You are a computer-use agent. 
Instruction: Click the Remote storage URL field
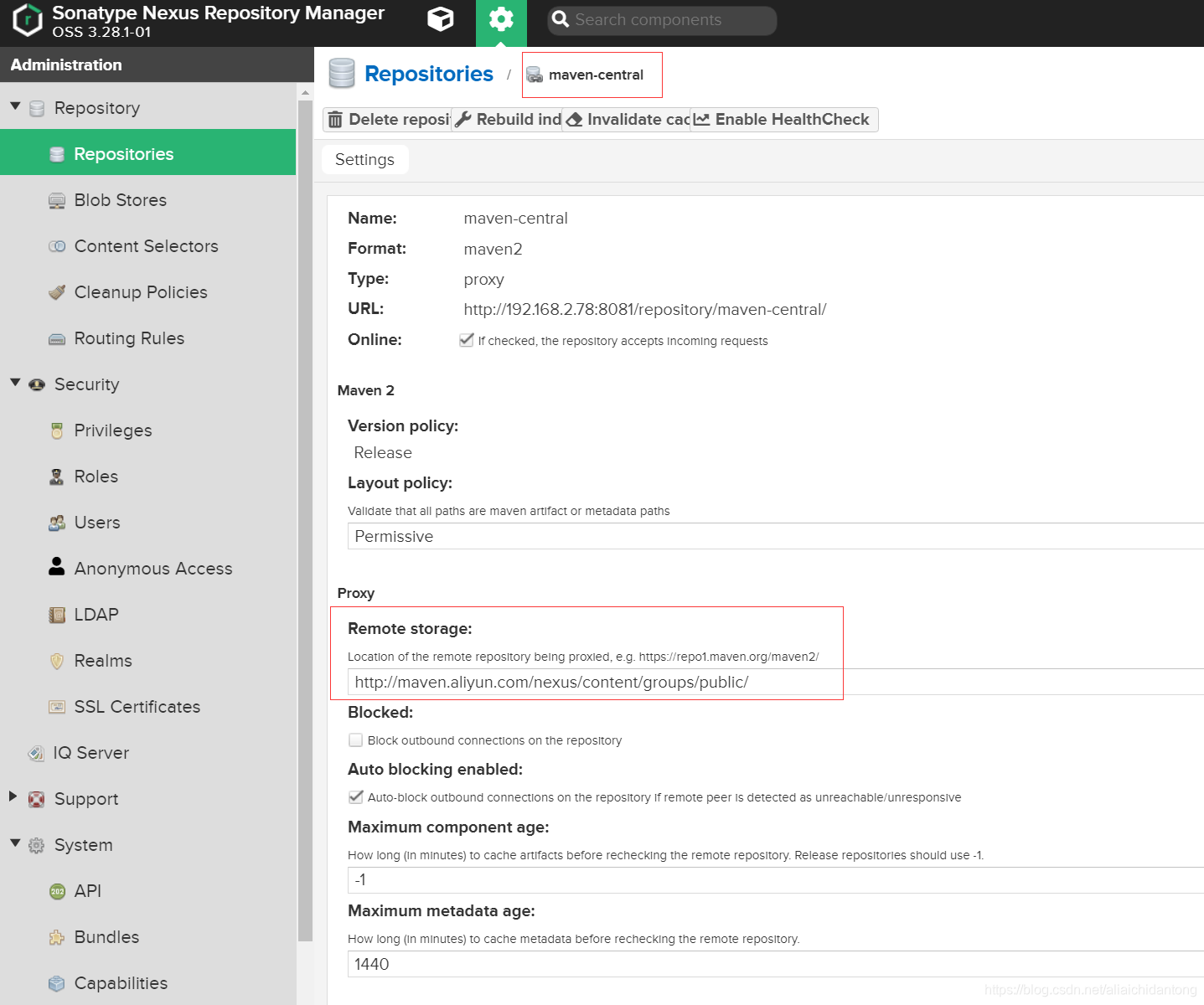point(775,682)
